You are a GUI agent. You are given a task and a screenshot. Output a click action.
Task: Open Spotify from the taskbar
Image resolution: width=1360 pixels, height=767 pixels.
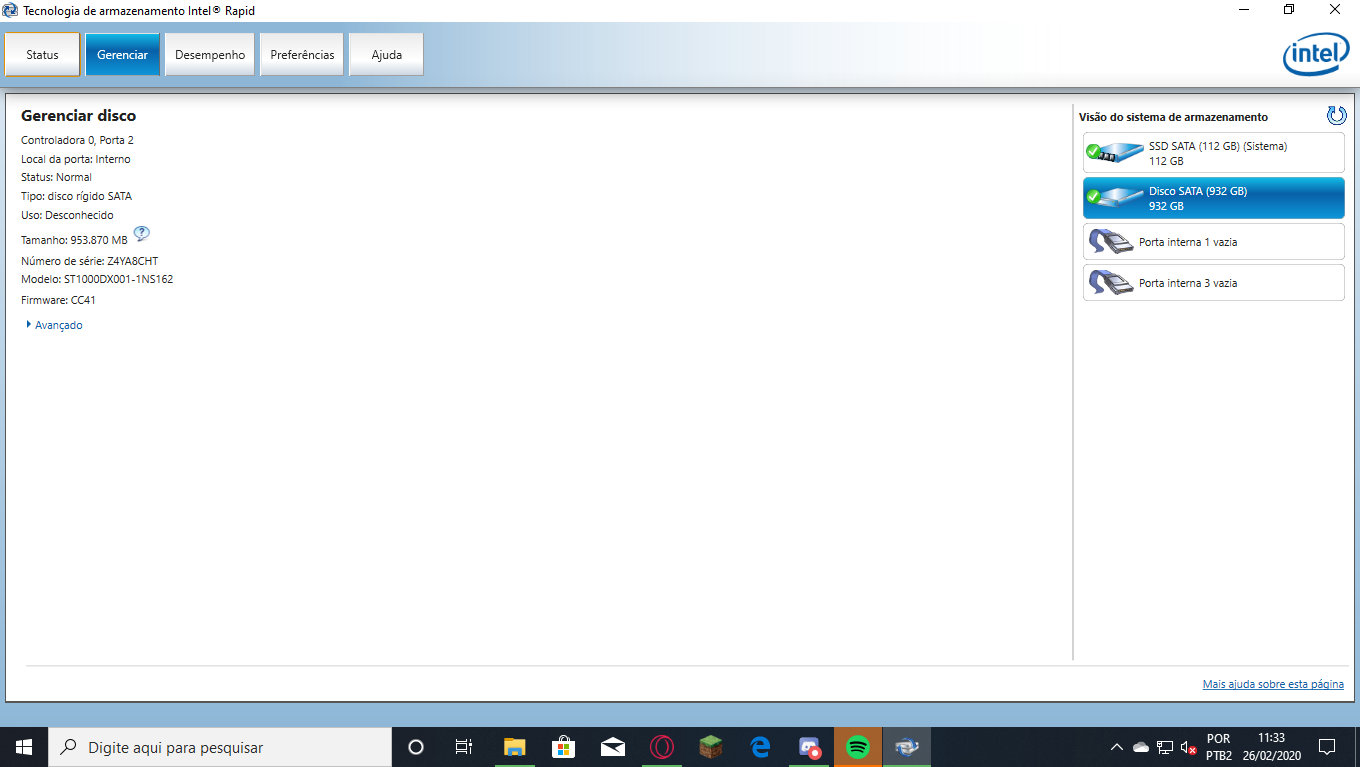[858, 747]
